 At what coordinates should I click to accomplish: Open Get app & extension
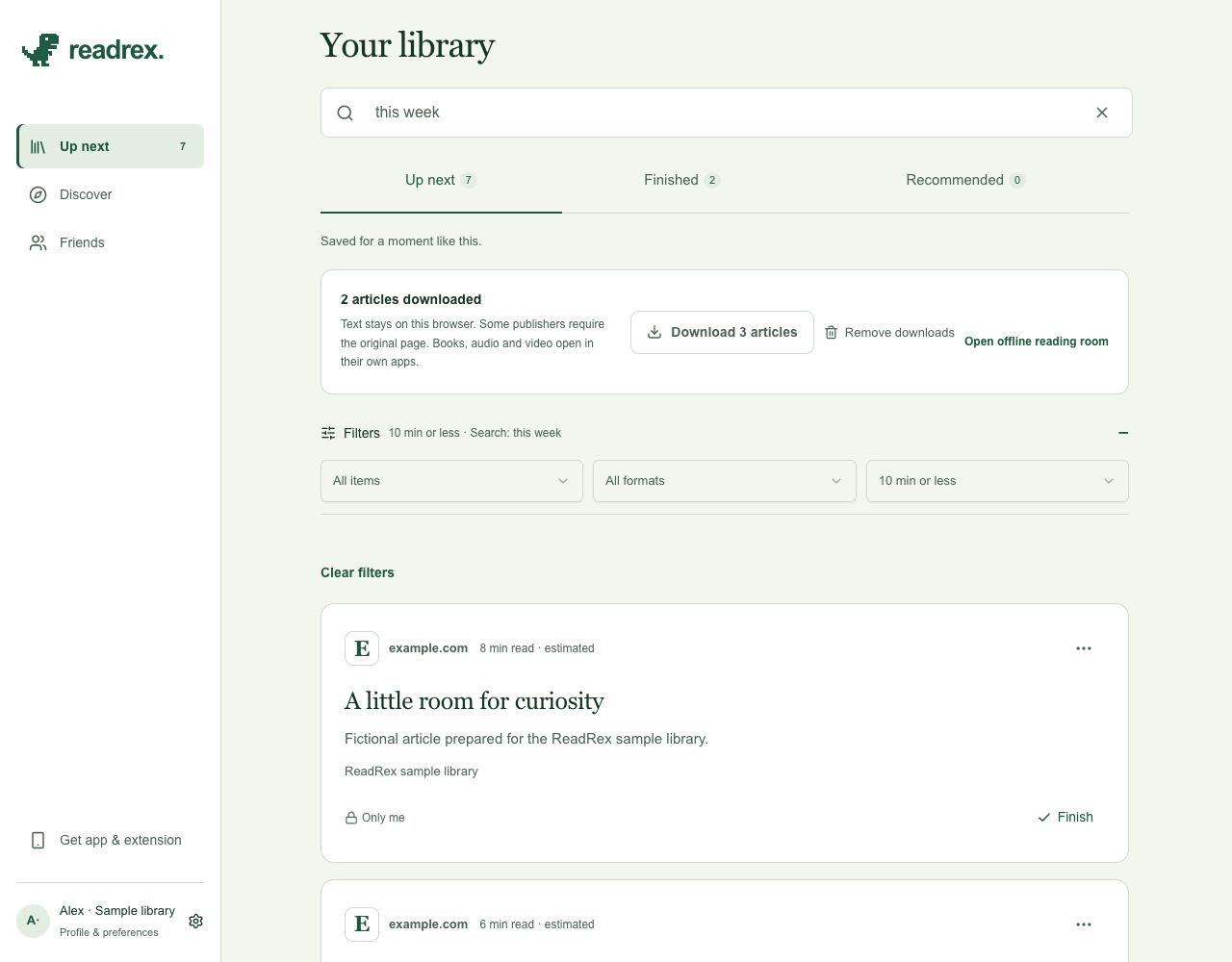click(111, 840)
